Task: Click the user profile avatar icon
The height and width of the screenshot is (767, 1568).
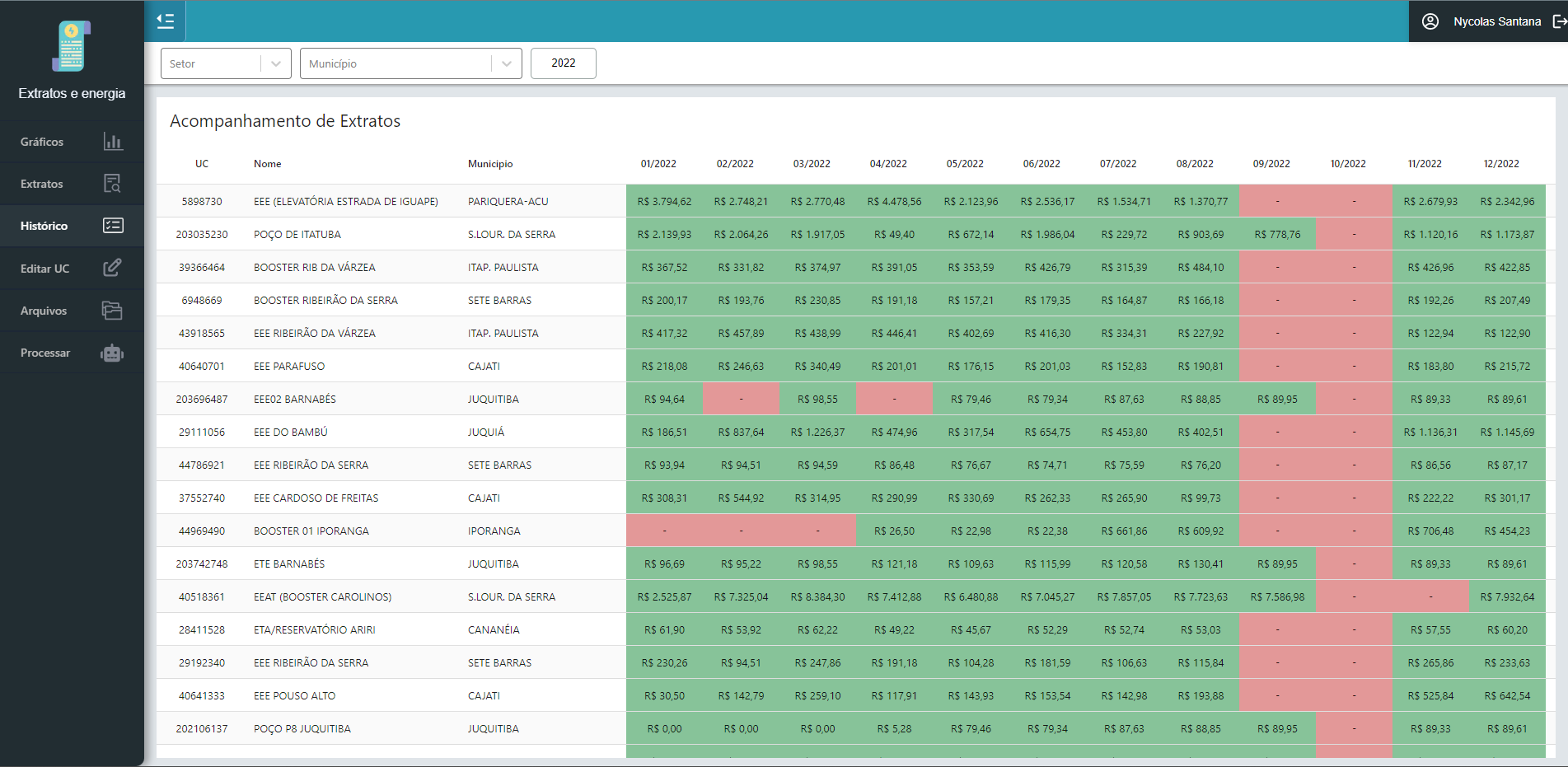Action: [x=1430, y=21]
